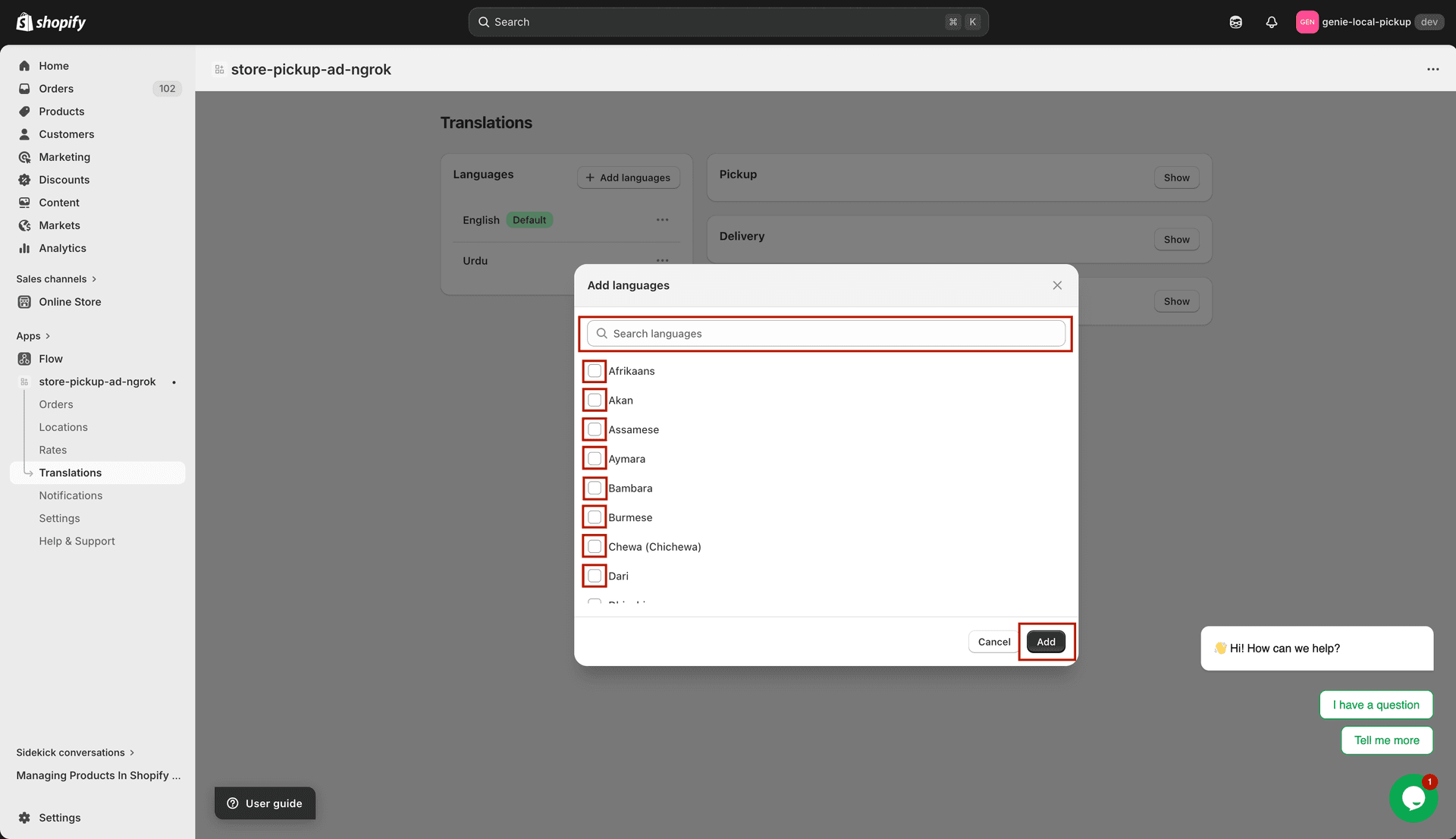Switch to the Notifications page for store-pickup-ad-ngrok
Viewport: 1456px width, 839px height.
[71, 495]
